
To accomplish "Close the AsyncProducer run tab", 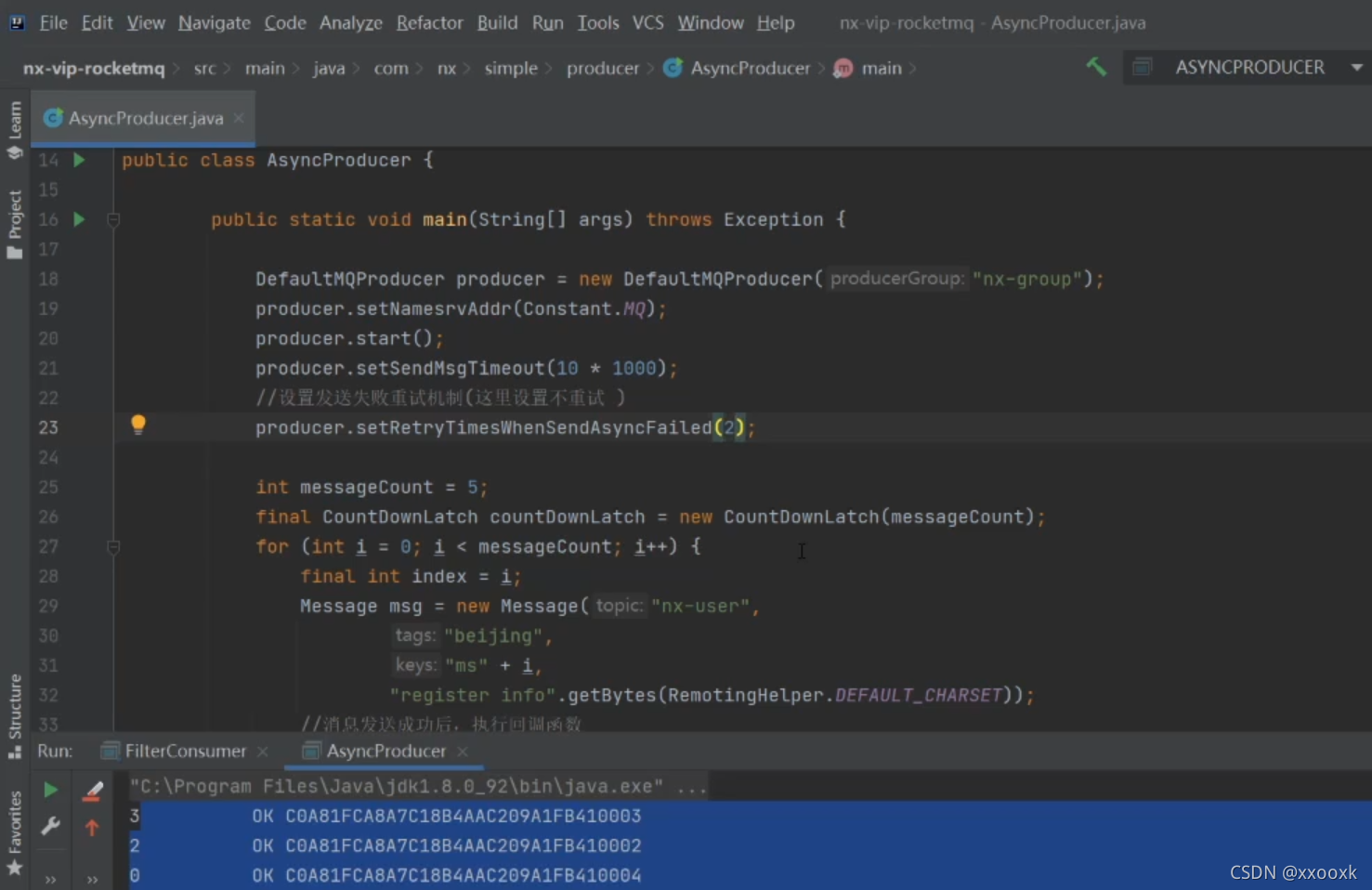I will click(463, 751).
